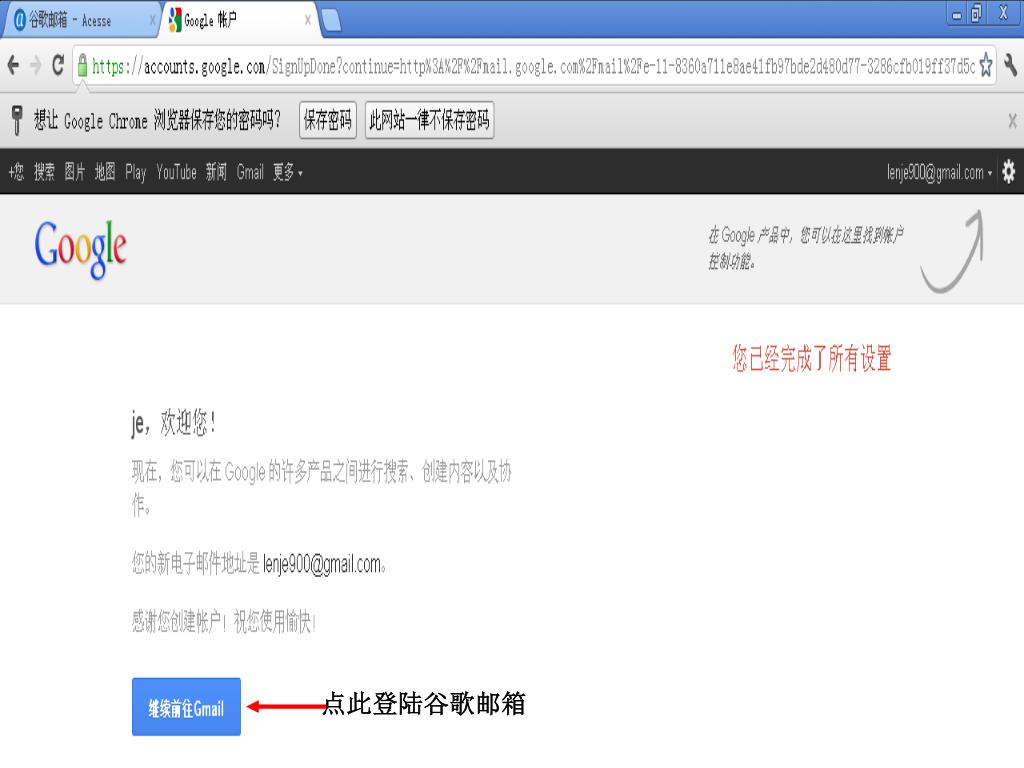Expand the lenje900@gmail.com account dropdown
This screenshot has width=1024, height=768.
pyautogui.click(x=939, y=172)
